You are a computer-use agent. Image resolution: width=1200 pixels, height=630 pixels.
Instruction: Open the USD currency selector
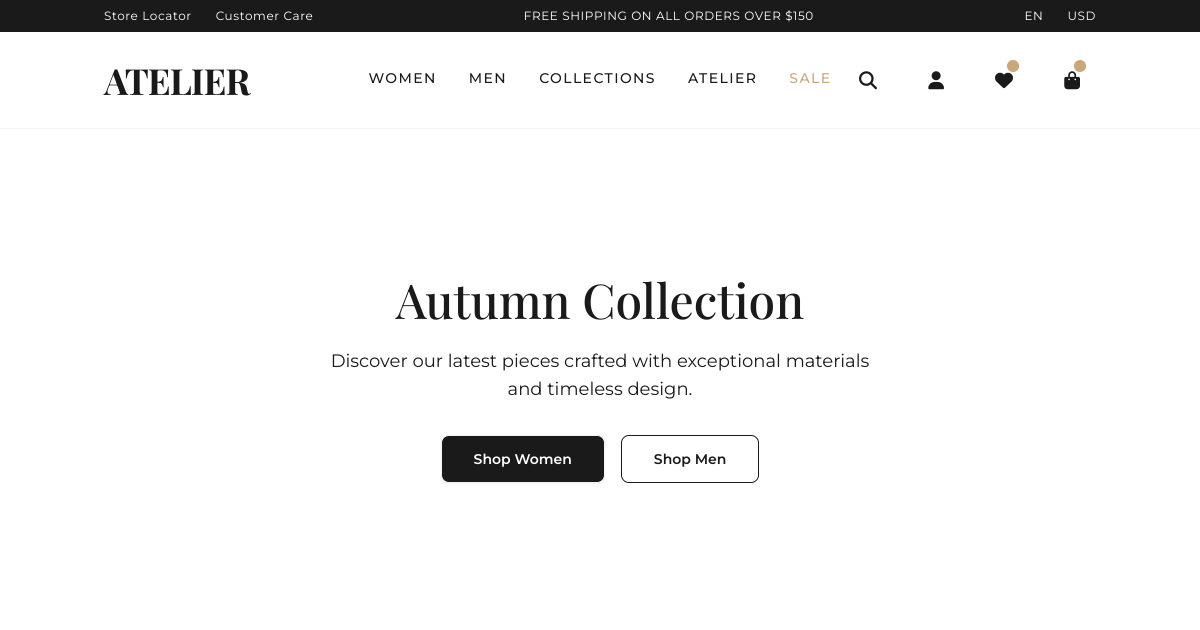[x=1082, y=16]
